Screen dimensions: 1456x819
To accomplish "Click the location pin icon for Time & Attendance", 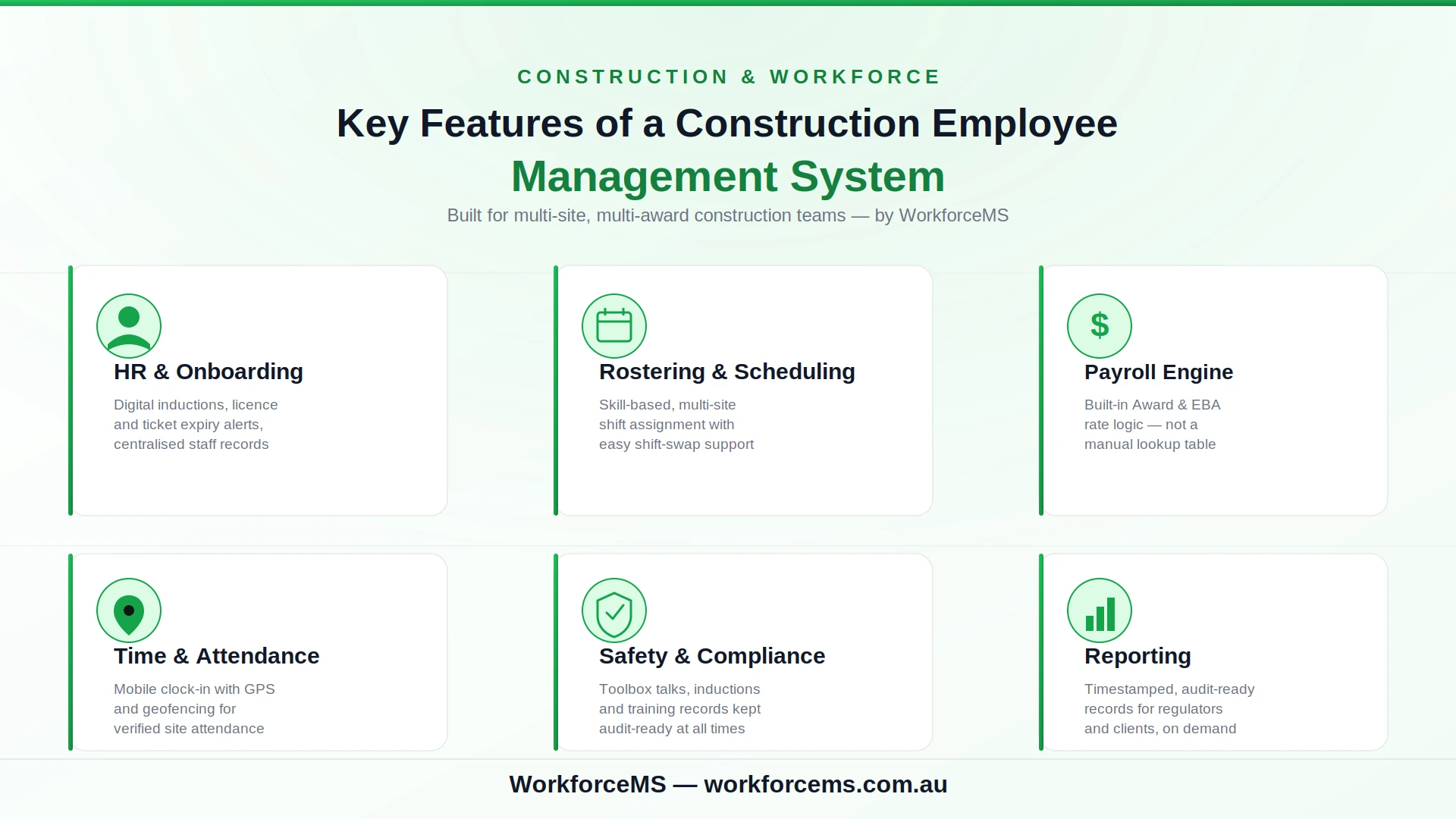I will pos(129,610).
